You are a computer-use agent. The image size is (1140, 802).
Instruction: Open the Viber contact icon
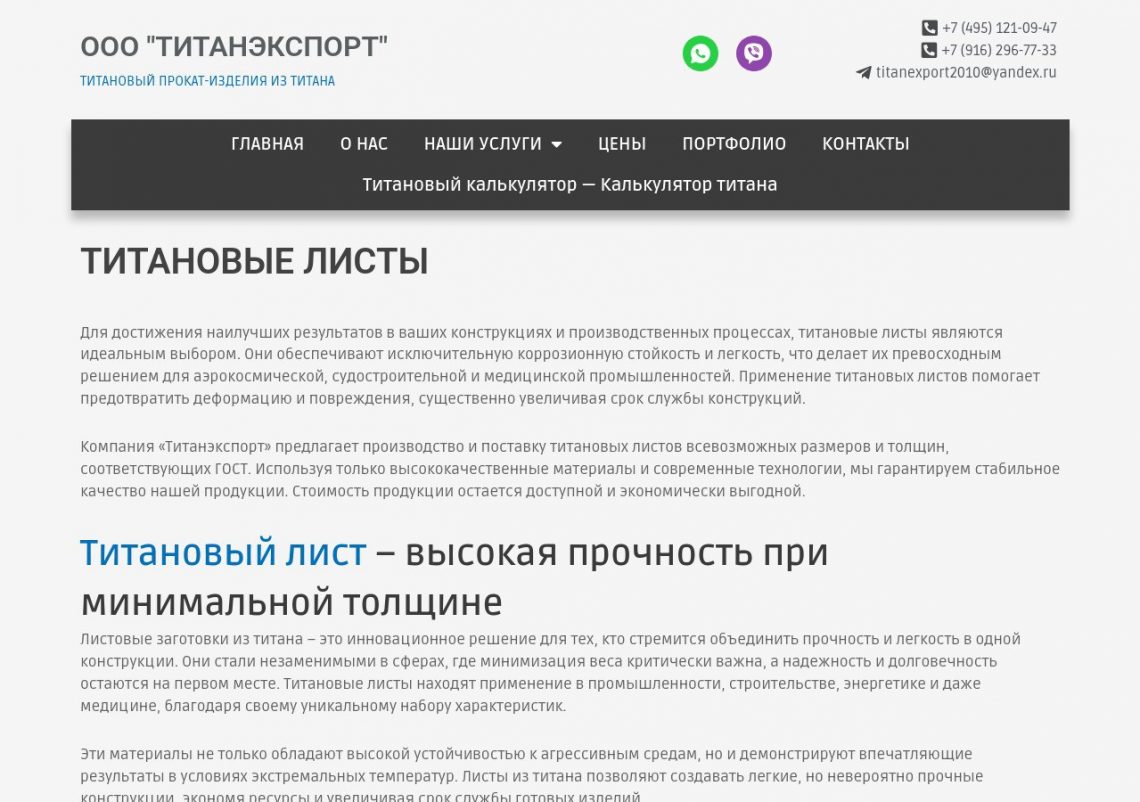754,54
